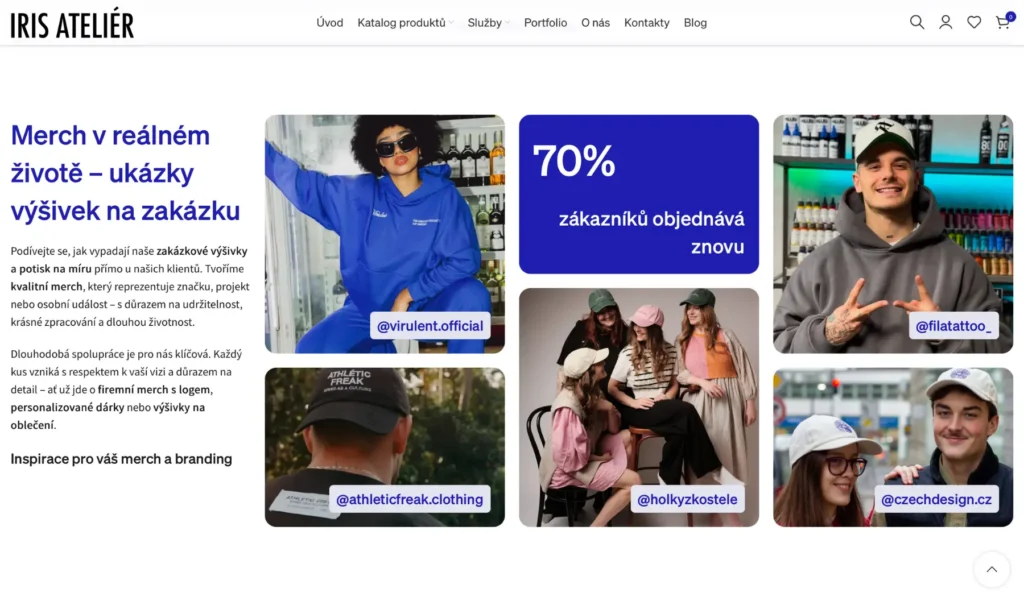Open the Portfolio menu item
The height and width of the screenshot is (597, 1024).
545,23
